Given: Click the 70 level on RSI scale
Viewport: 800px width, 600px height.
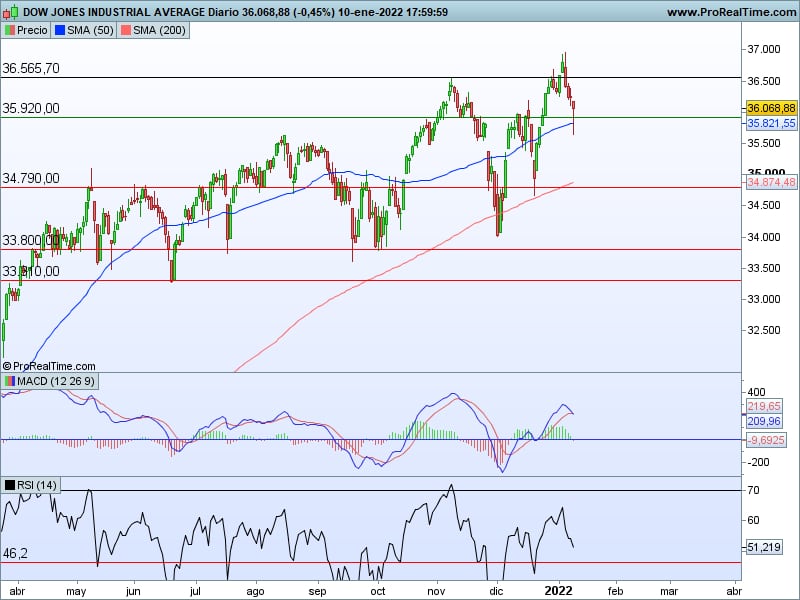Looking at the screenshot, I should click(753, 490).
